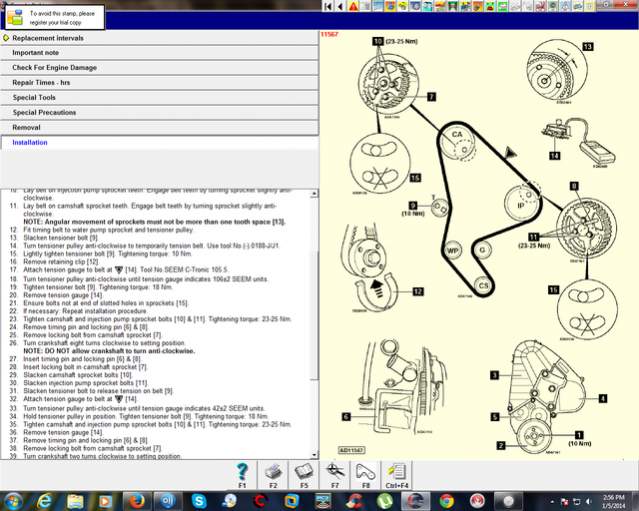Open the Removal section
639x511 pixels.
coord(159,128)
